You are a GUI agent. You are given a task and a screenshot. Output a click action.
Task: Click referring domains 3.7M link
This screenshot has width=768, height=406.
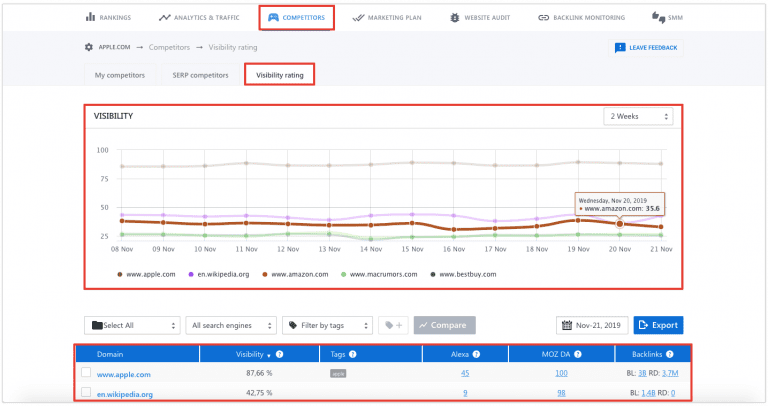pyautogui.click(x=670, y=373)
